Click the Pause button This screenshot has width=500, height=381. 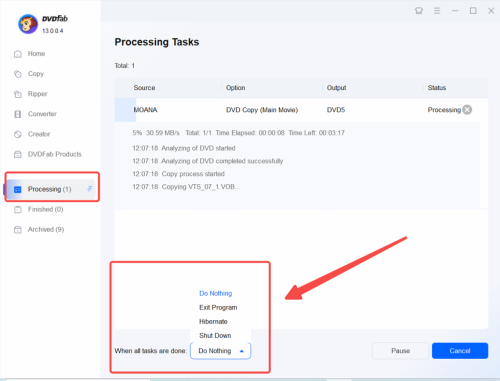pyautogui.click(x=400, y=351)
